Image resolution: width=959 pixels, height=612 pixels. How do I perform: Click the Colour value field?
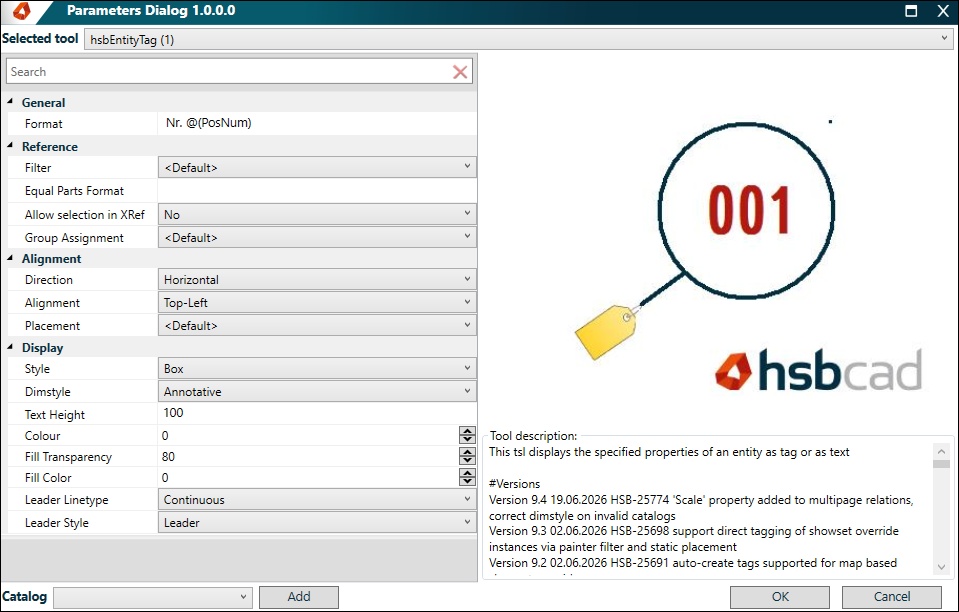coord(308,435)
